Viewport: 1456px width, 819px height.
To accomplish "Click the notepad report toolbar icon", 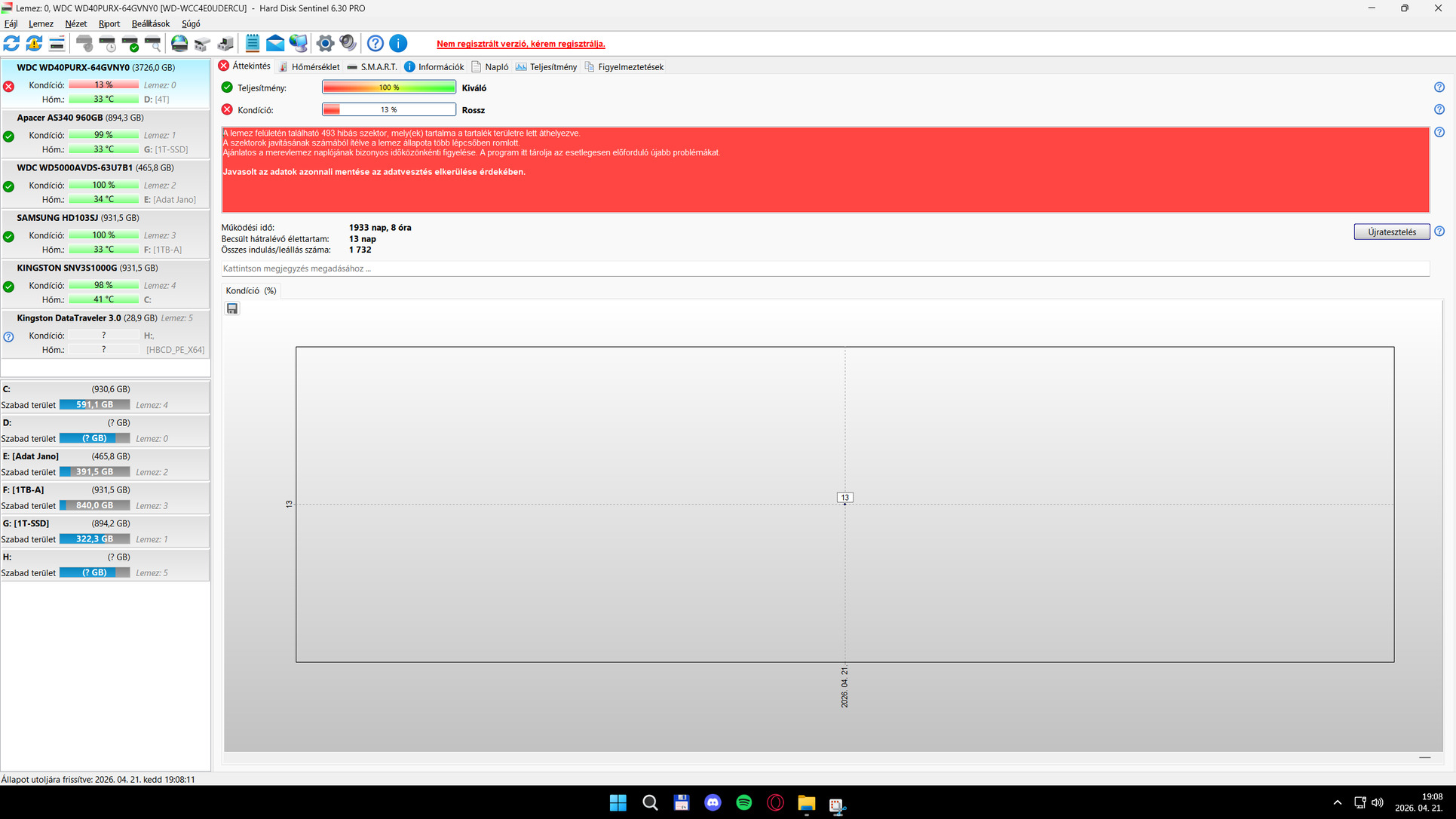I will [x=253, y=44].
